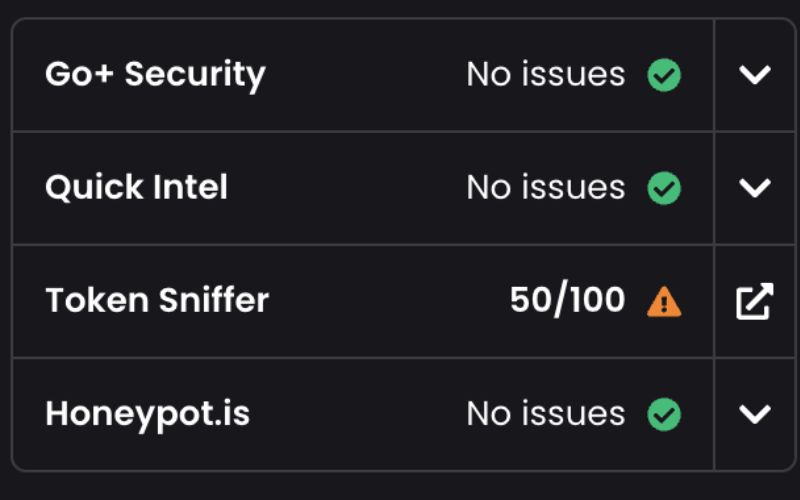Image resolution: width=800 pixels, height=500 pixels.
Task: Click the Go+ Security label
Action: point(155,76)
